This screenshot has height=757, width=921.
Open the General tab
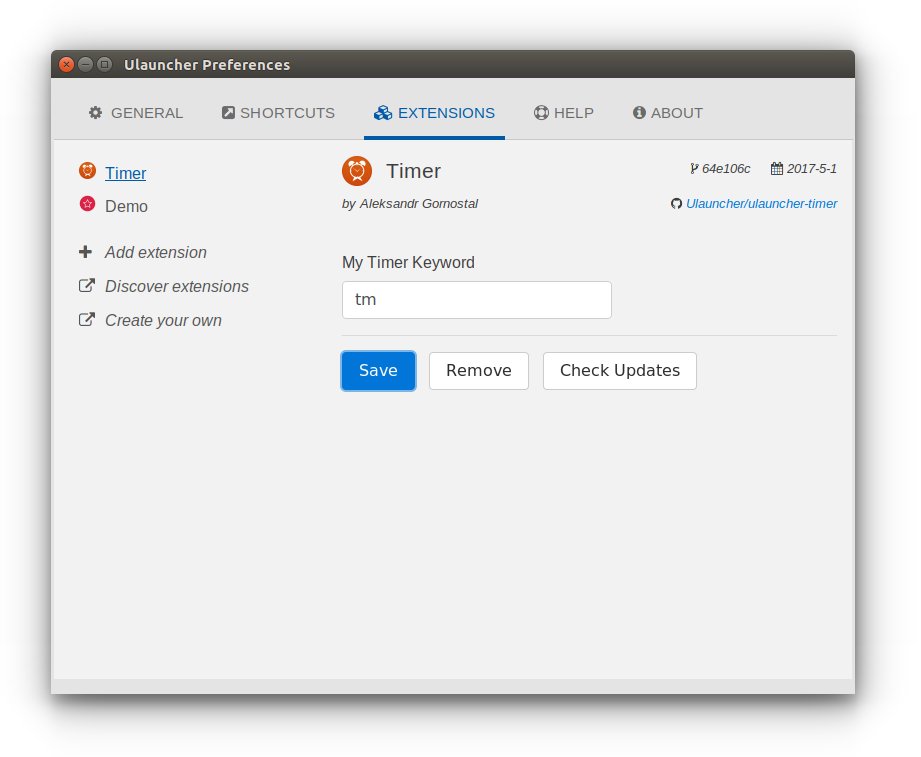click(136, 113)
